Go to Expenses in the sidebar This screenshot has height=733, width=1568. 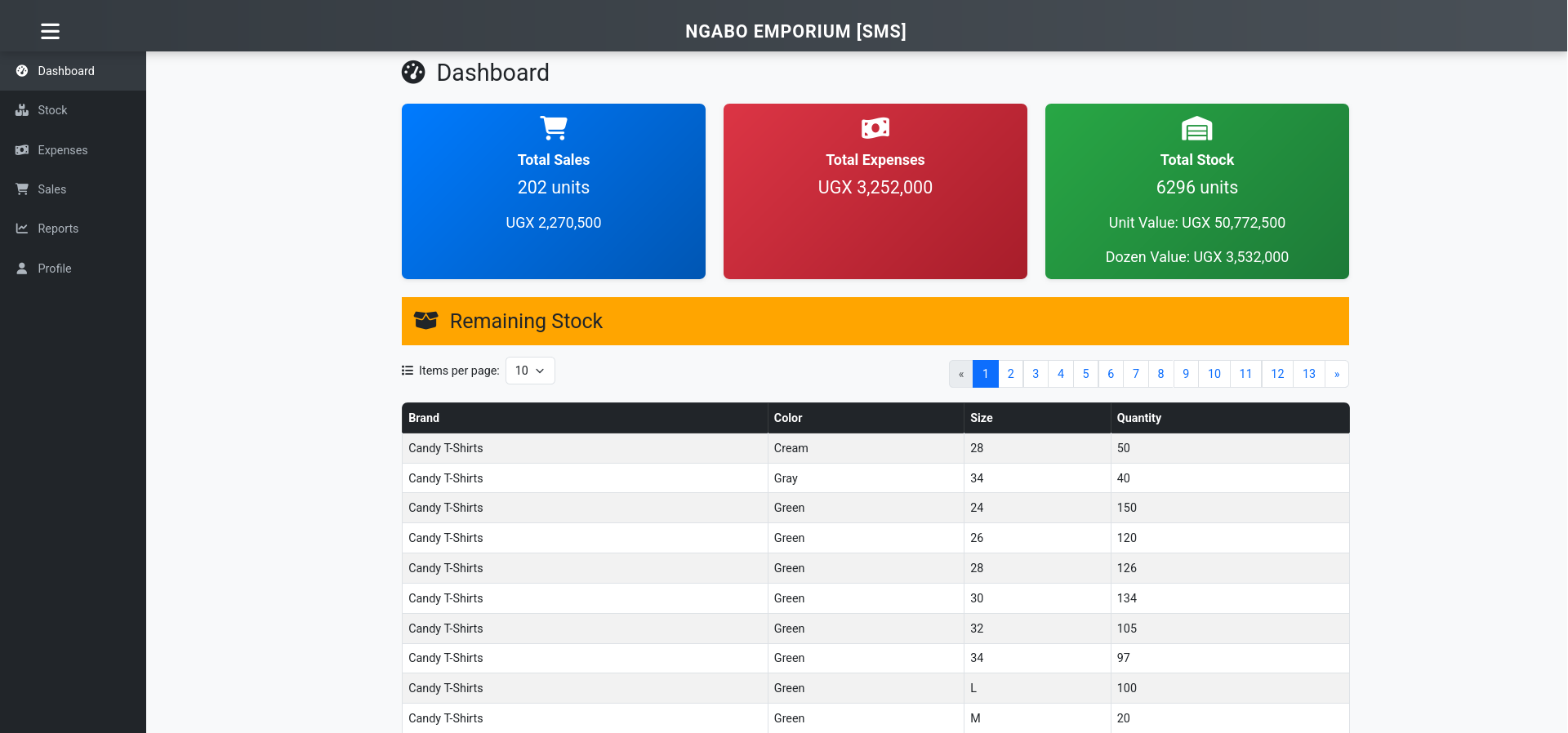(x=73, y=150)
